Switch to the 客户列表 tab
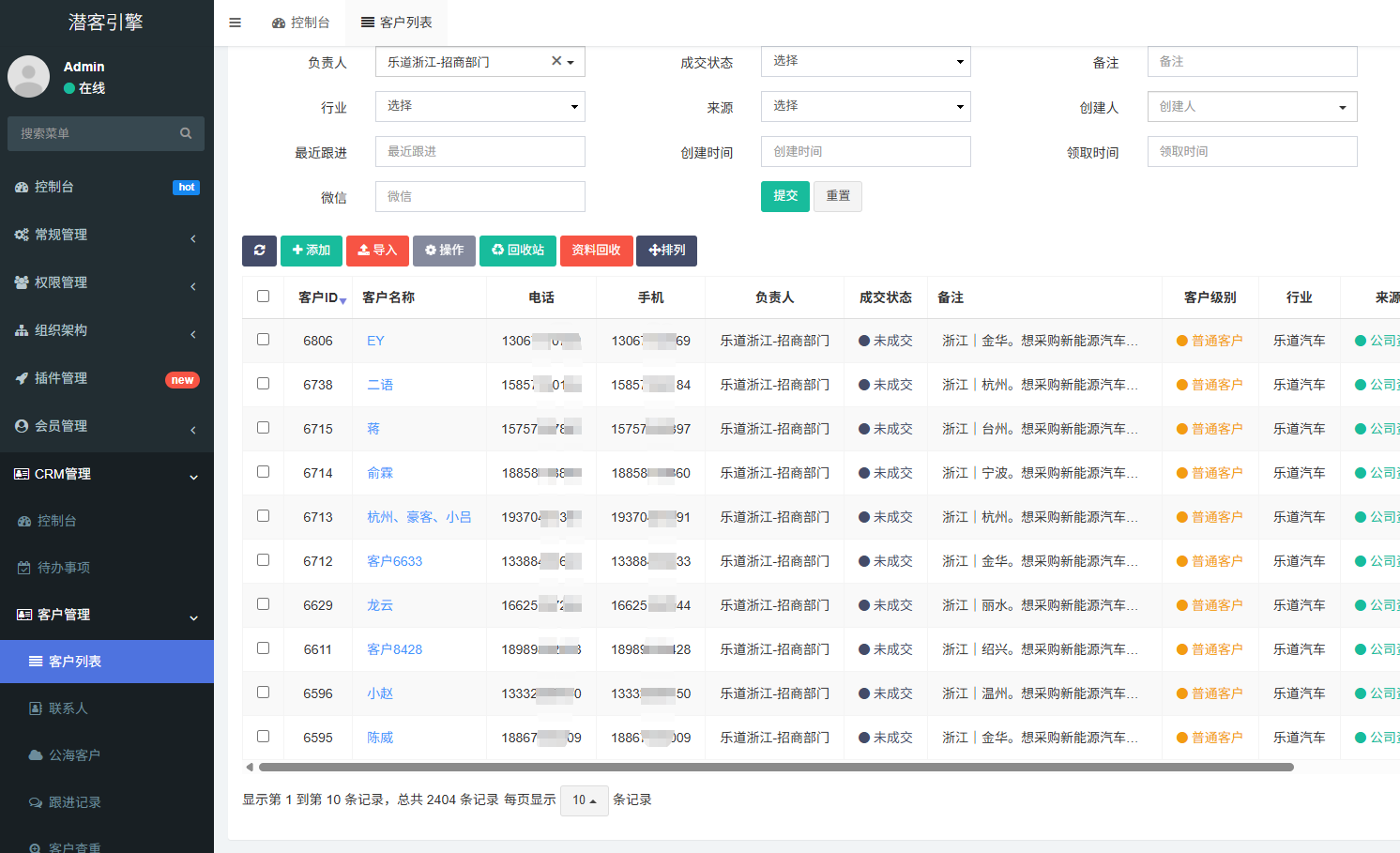The image size is (1400, 853). pos(396,23)
